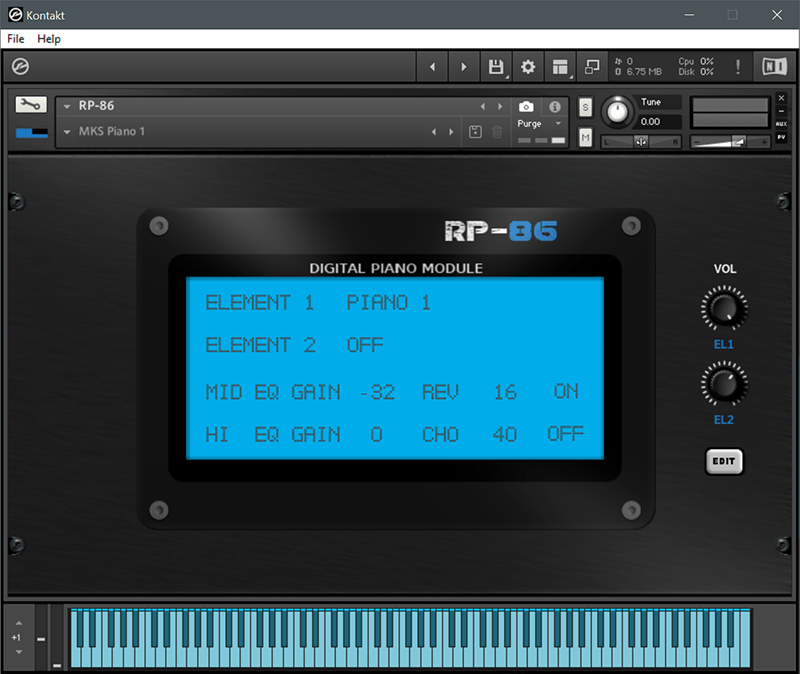Viewport: 800px width, 674px height.
Task: Click the keyboard octave down arrow
Action: click(x=19, y=652)
